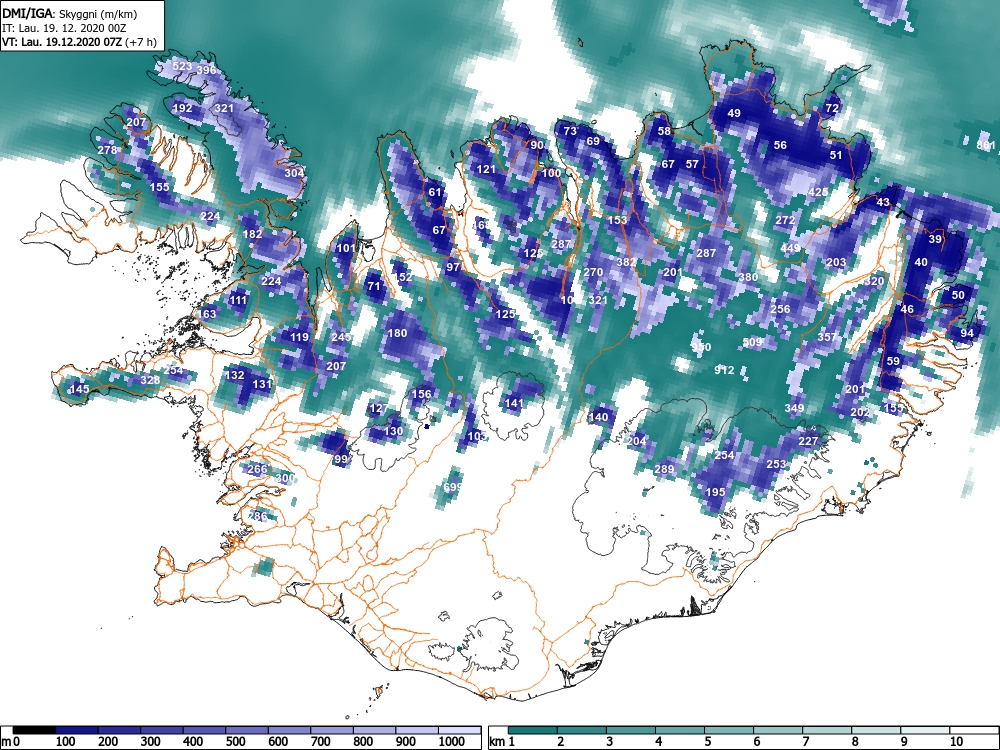
Task: Click the map reading 51
Action: [836, 155]
